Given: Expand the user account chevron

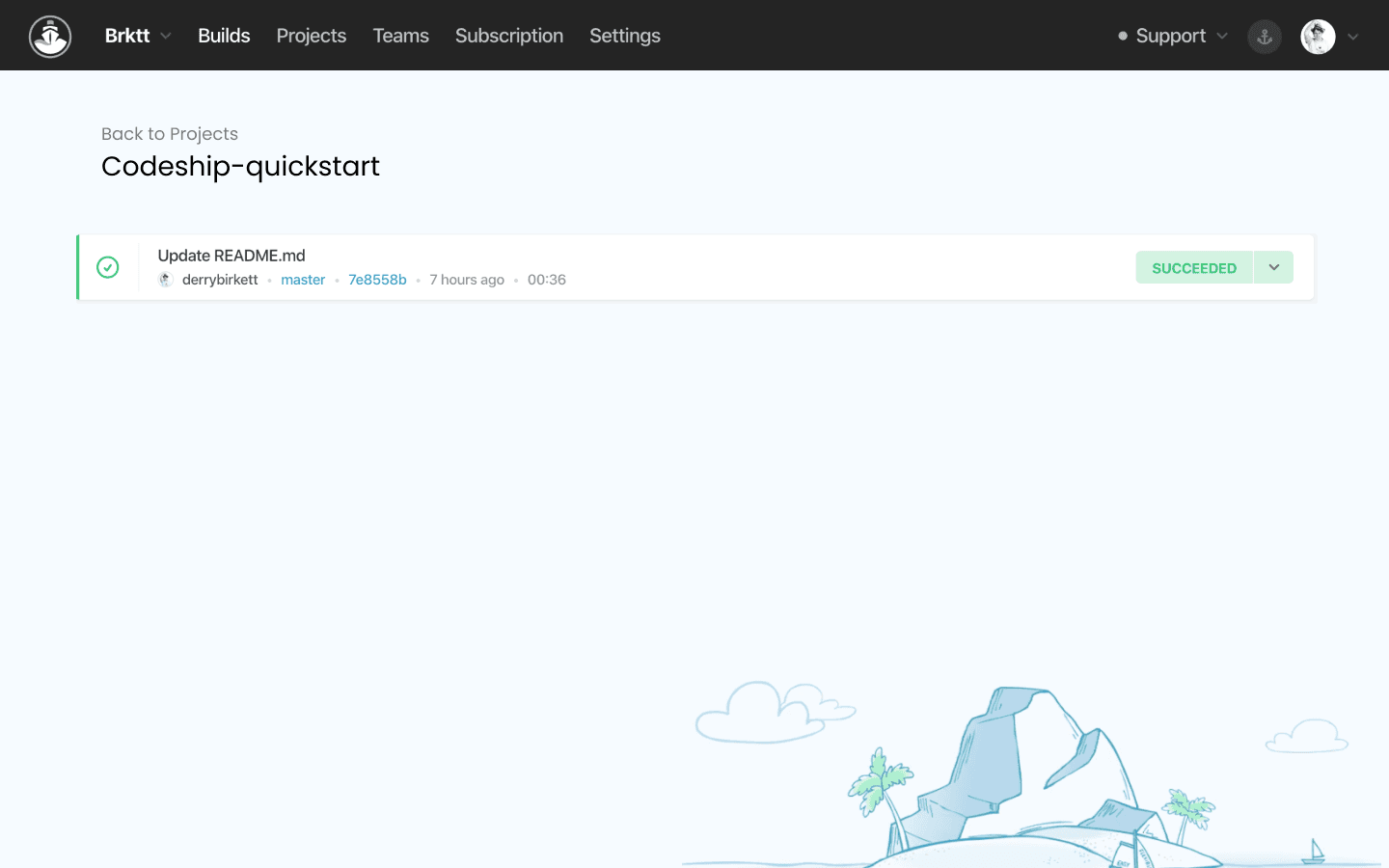Looking at the screenshot, I should [x=1353, y=37].
